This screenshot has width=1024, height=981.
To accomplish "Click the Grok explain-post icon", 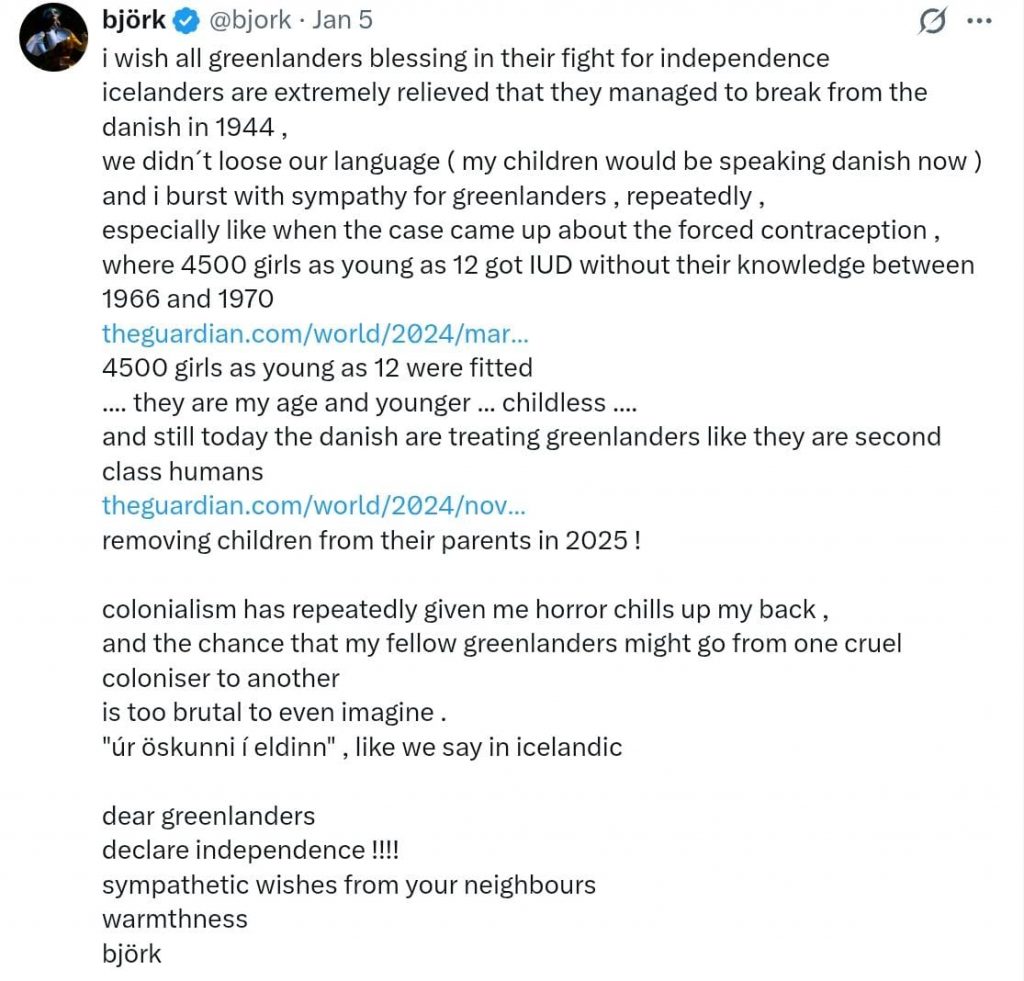I will [932, 21].
